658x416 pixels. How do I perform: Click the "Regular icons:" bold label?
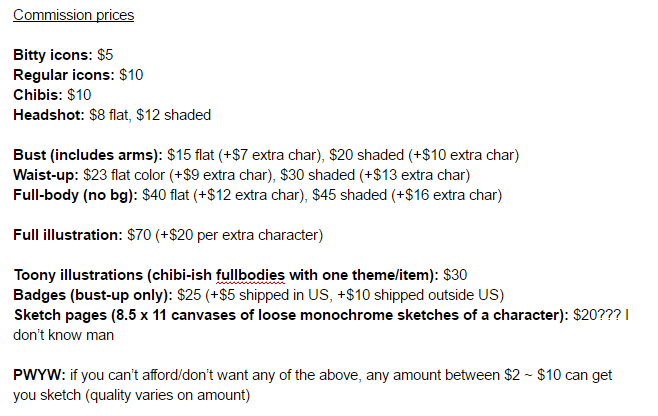point(64,75)
